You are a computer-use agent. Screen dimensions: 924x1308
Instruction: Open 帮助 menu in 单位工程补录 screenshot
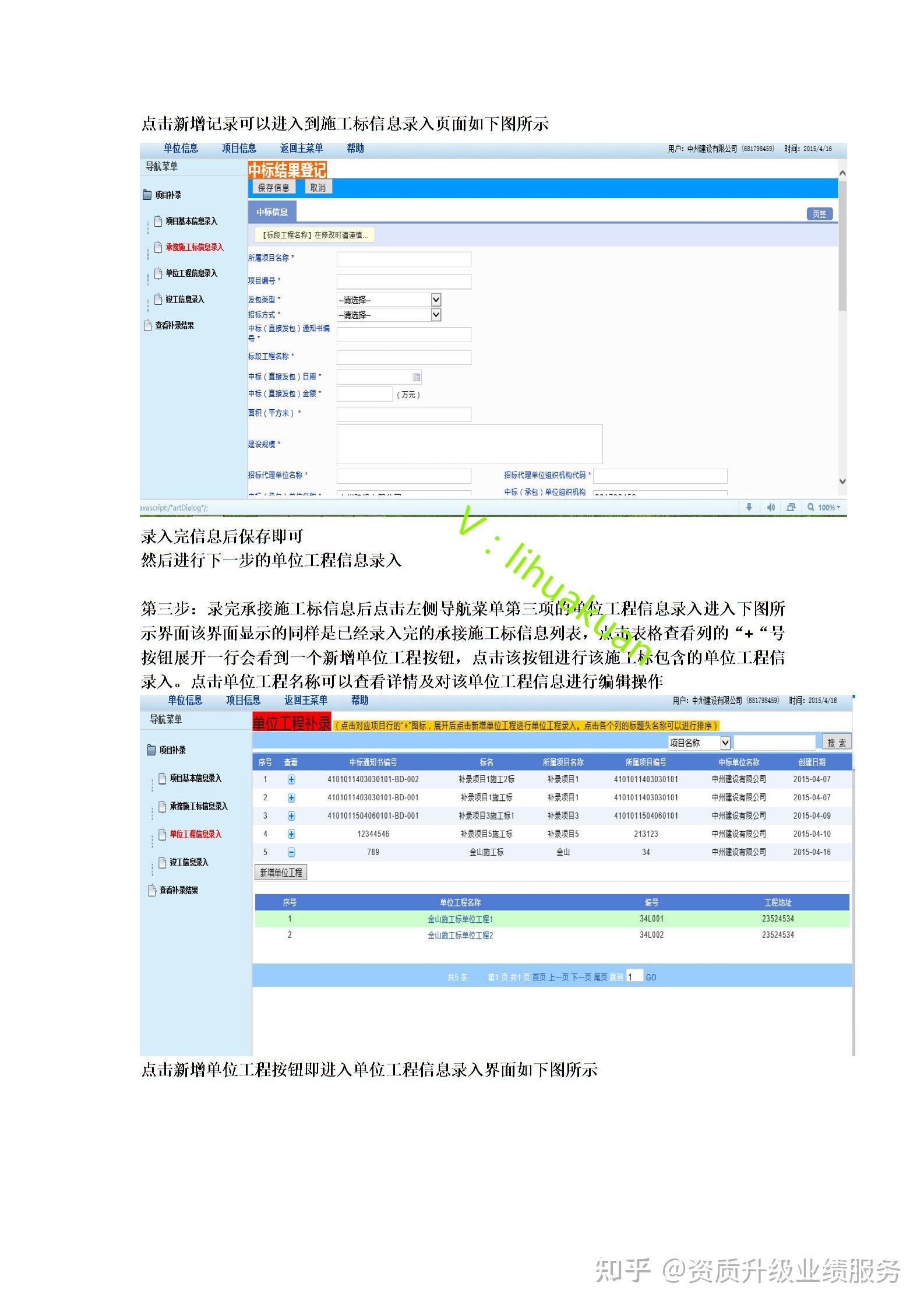pyautogui.click(x=360, y=700)
